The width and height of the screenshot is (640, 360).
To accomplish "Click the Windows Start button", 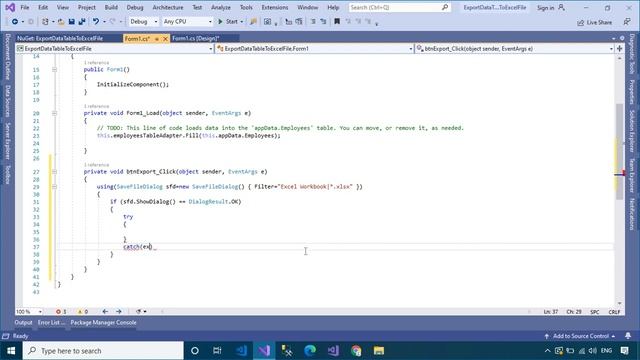I will 11,351.
